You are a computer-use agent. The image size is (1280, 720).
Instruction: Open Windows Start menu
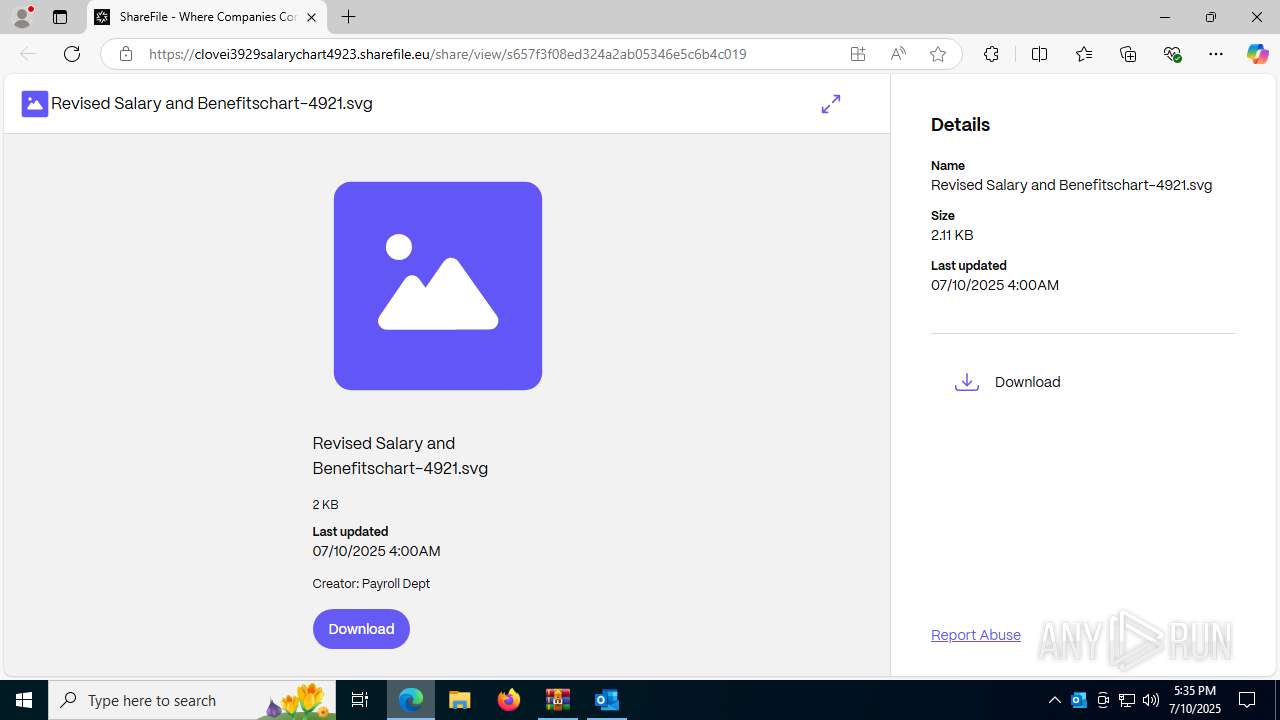24,700
